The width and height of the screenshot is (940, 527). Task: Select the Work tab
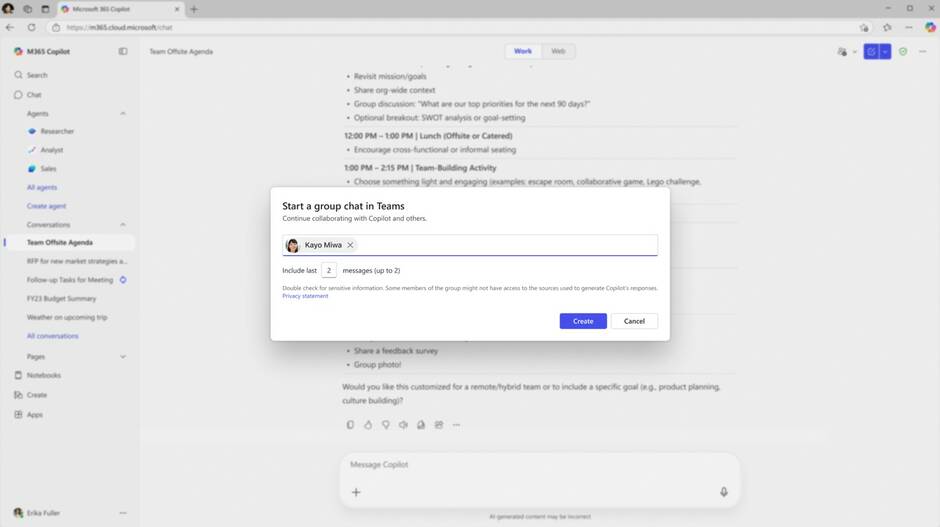523,51
